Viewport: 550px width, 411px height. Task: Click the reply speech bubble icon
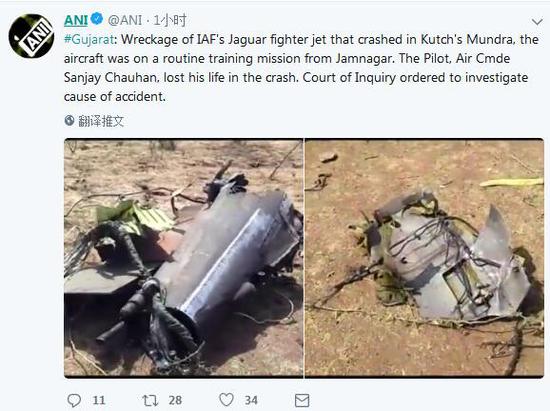pos(74,400)
